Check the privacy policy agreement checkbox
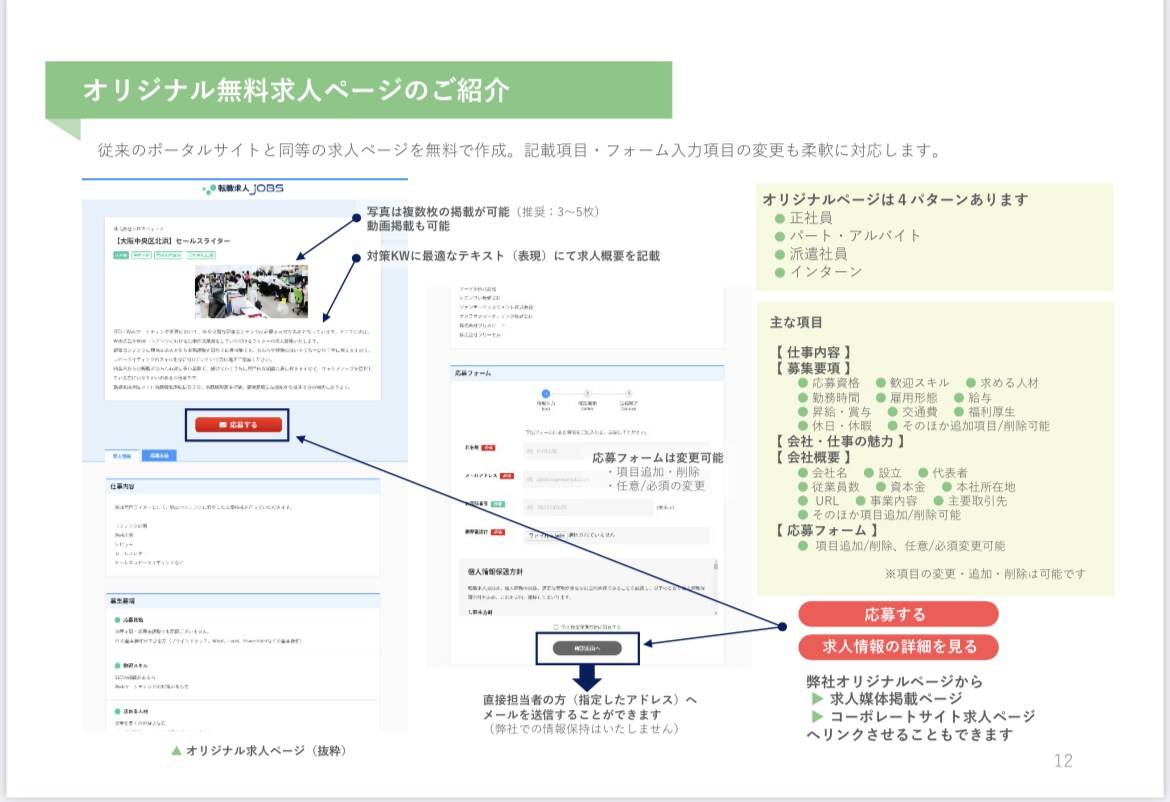1170x802 pixels. pyautogui.click(x=556, y=627)
